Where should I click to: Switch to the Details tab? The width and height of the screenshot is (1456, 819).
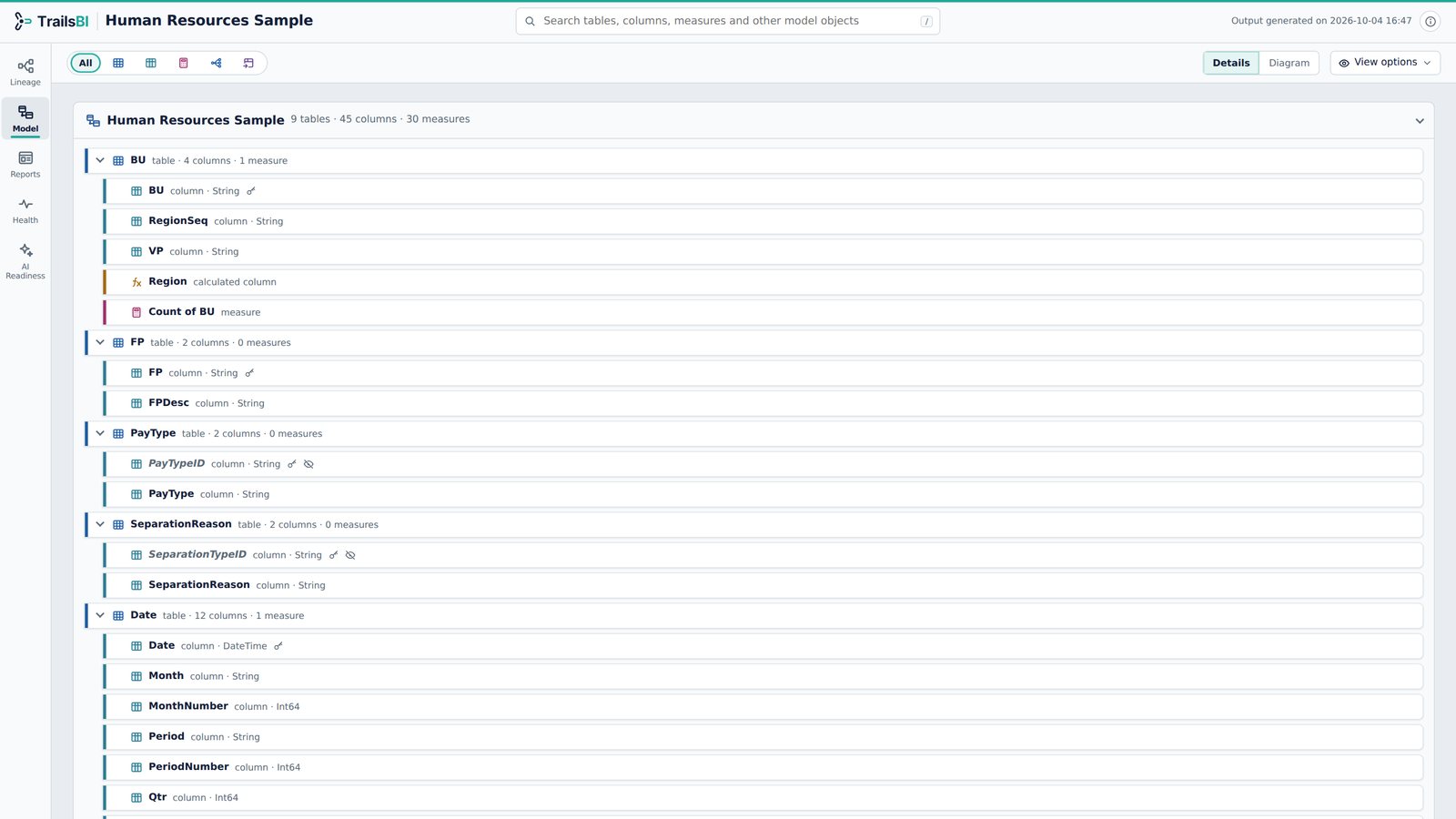point(1231,63)
